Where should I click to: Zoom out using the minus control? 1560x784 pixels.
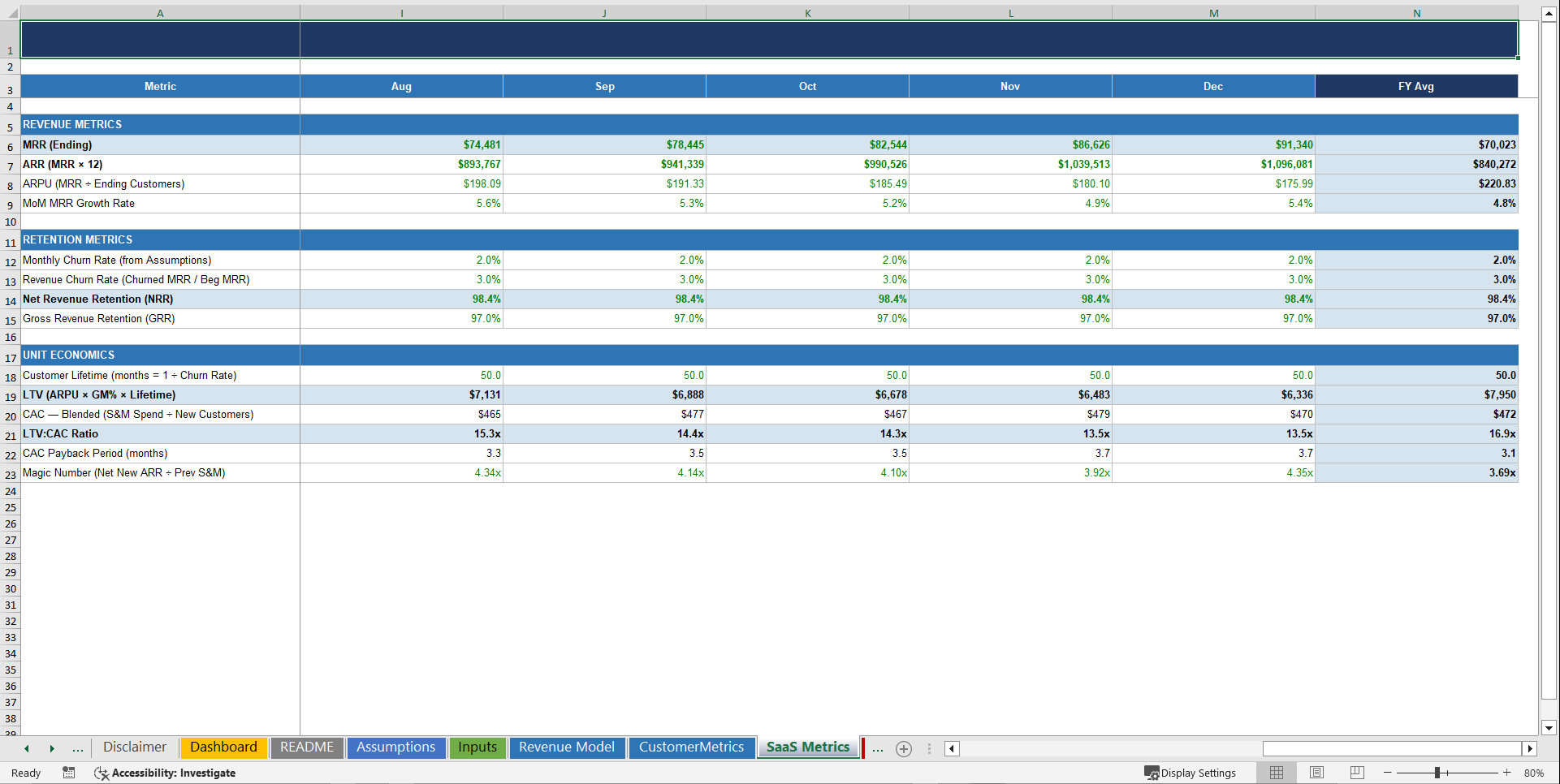[1385, 773]
